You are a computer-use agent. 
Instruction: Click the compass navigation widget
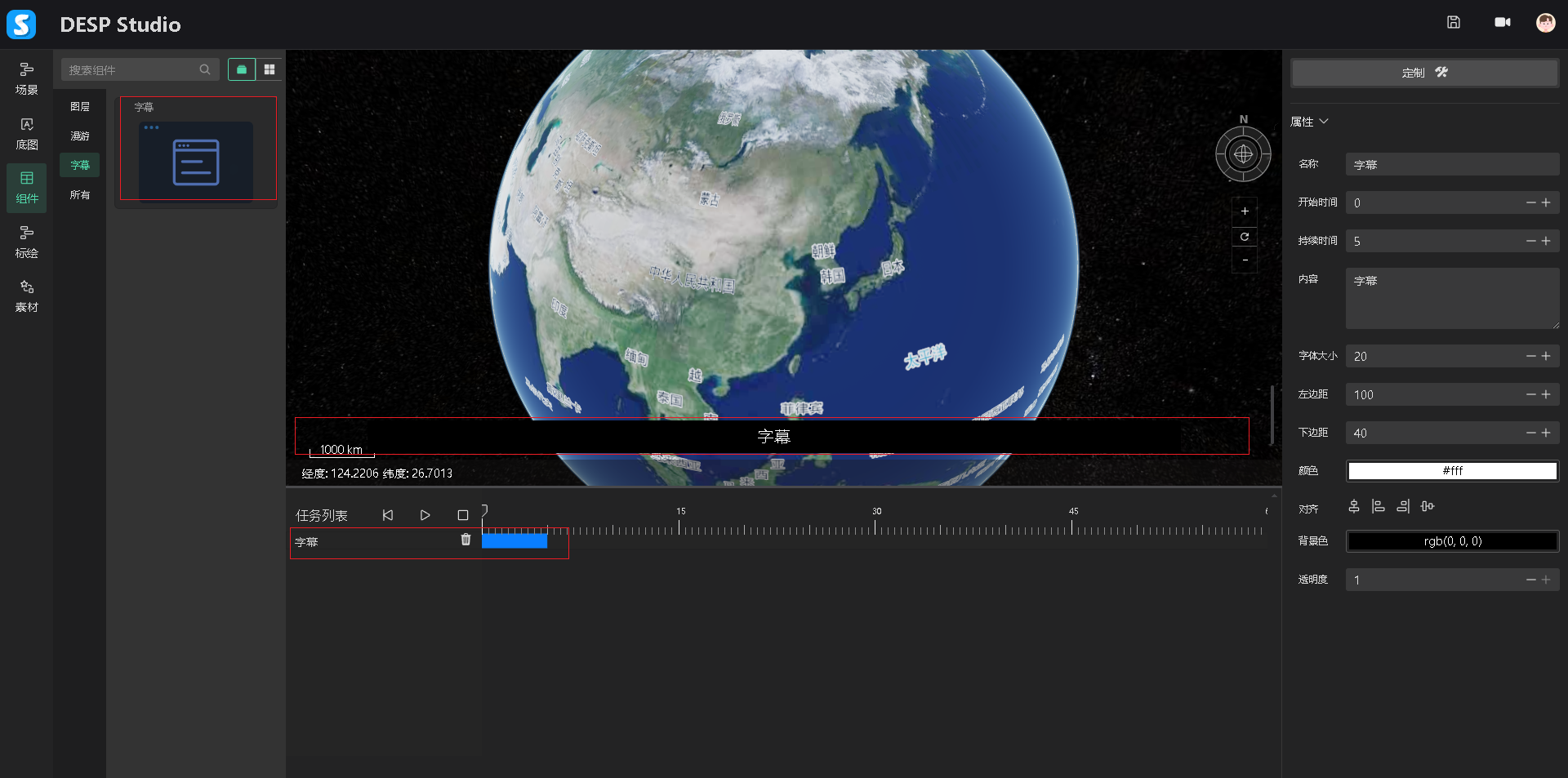tap(1243, 153)
